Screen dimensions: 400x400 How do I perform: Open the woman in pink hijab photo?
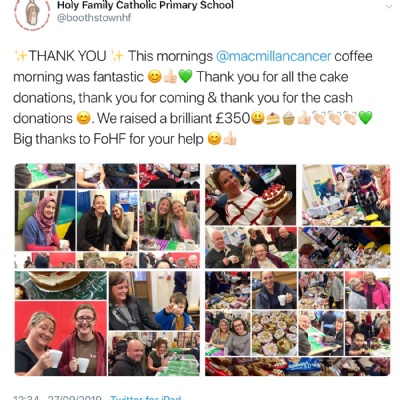(45, 221)
